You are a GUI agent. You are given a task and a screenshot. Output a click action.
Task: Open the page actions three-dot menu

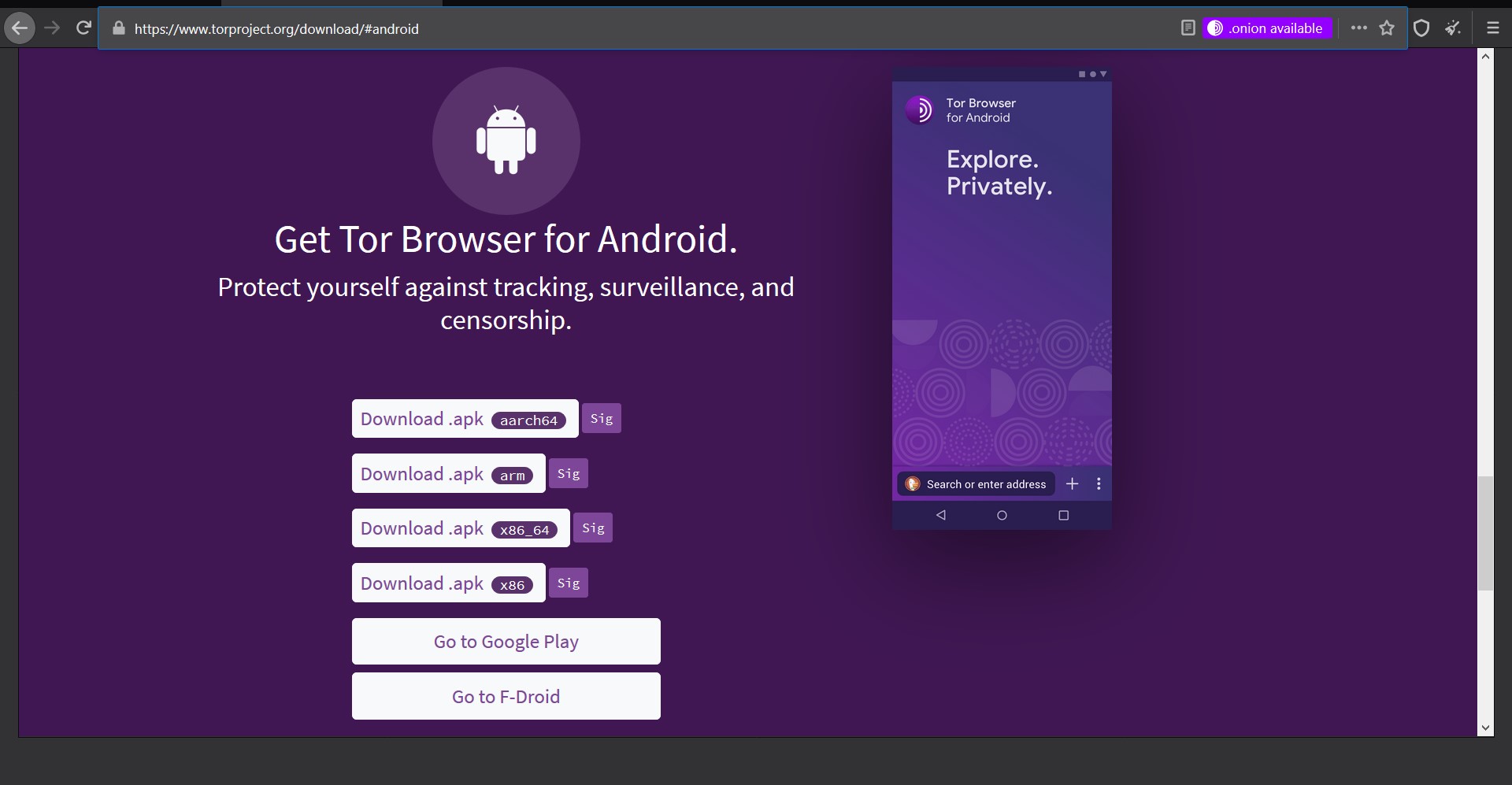tap(1358, 28)
